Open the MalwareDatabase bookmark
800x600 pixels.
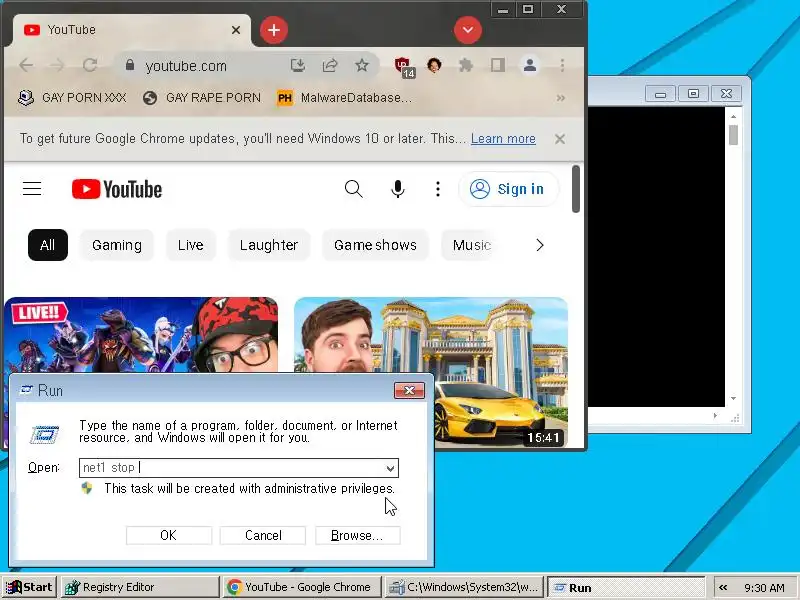click(x=344, y=97)
